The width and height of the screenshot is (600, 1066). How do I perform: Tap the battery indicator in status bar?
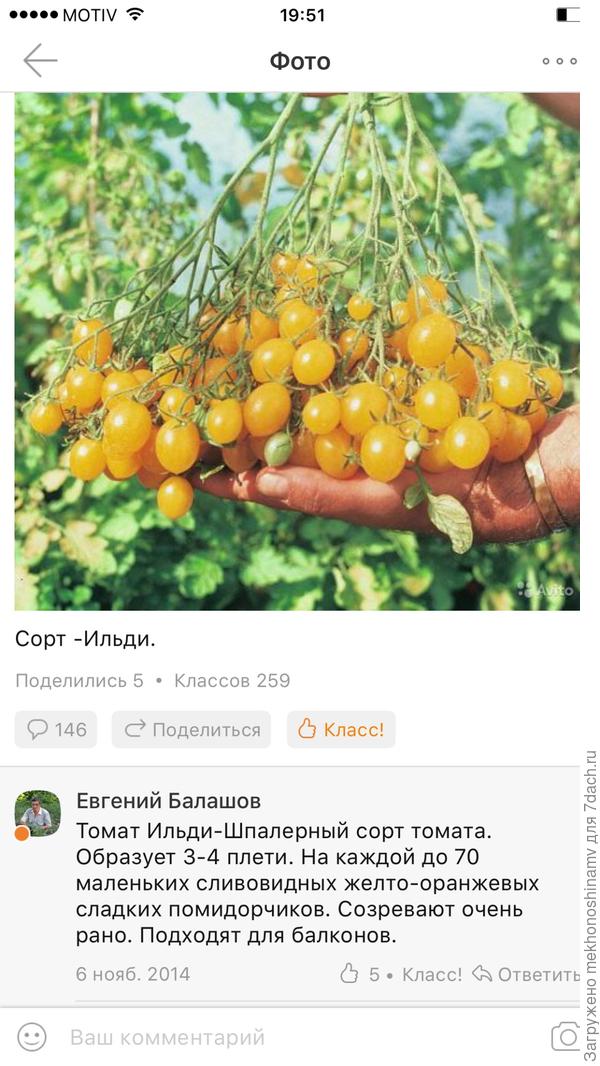567,14
